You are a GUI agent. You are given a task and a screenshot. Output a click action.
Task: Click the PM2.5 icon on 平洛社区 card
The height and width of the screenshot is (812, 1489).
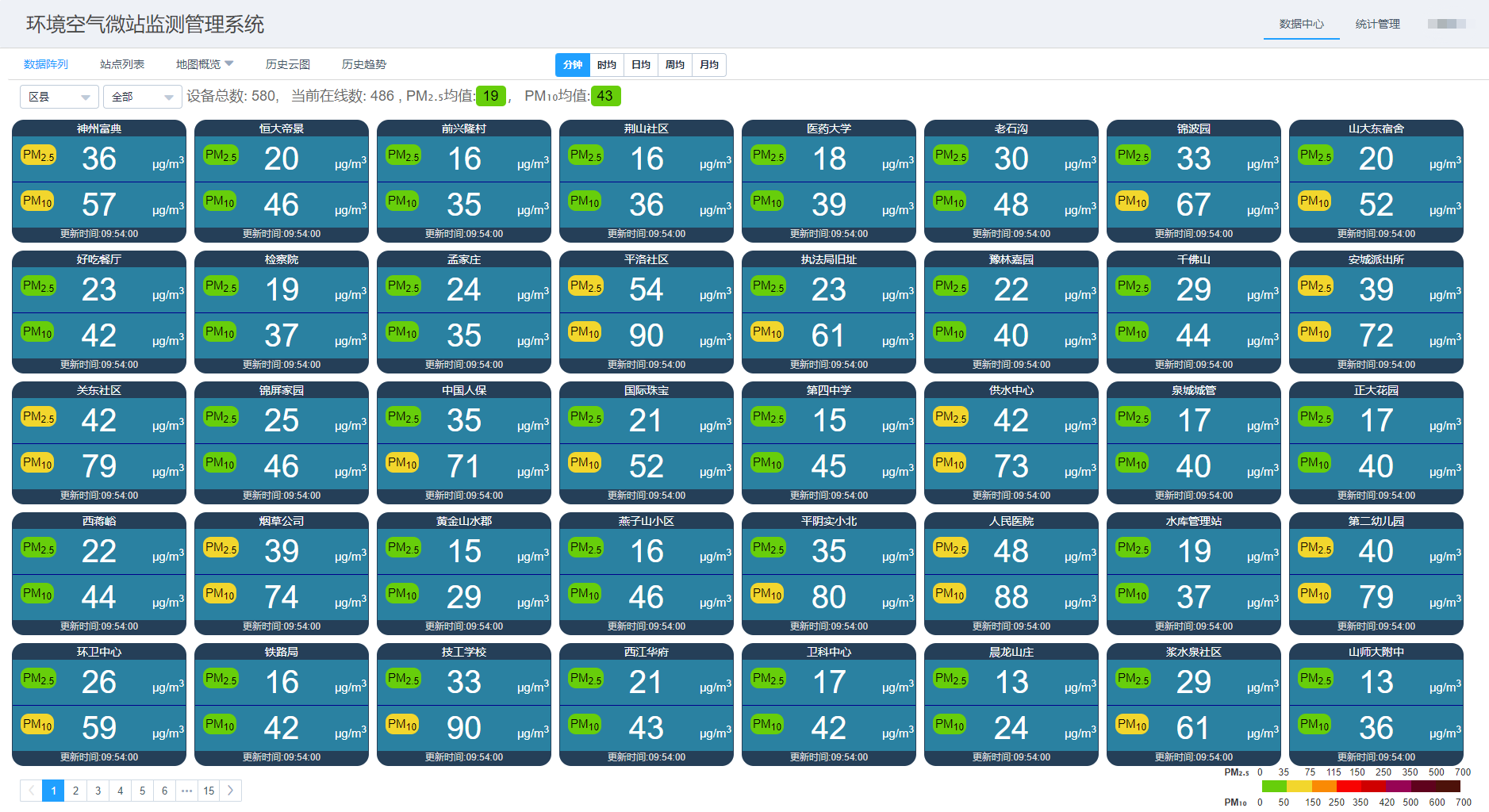click(x=585, y=285)
